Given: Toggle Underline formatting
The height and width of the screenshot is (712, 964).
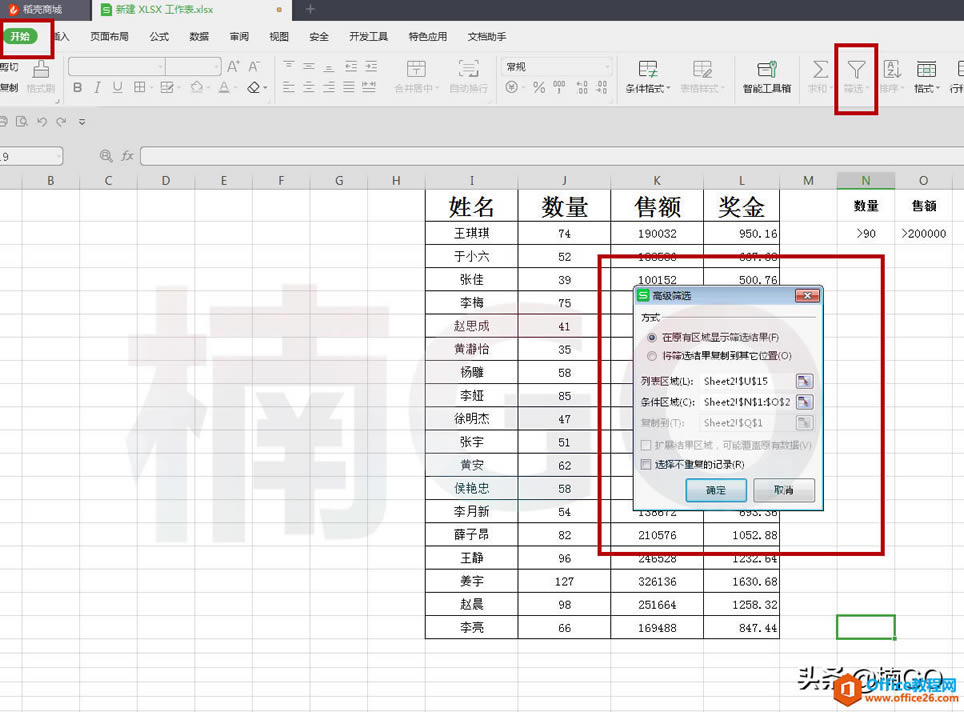Looking at the screenshot, I should click(117, 88).
